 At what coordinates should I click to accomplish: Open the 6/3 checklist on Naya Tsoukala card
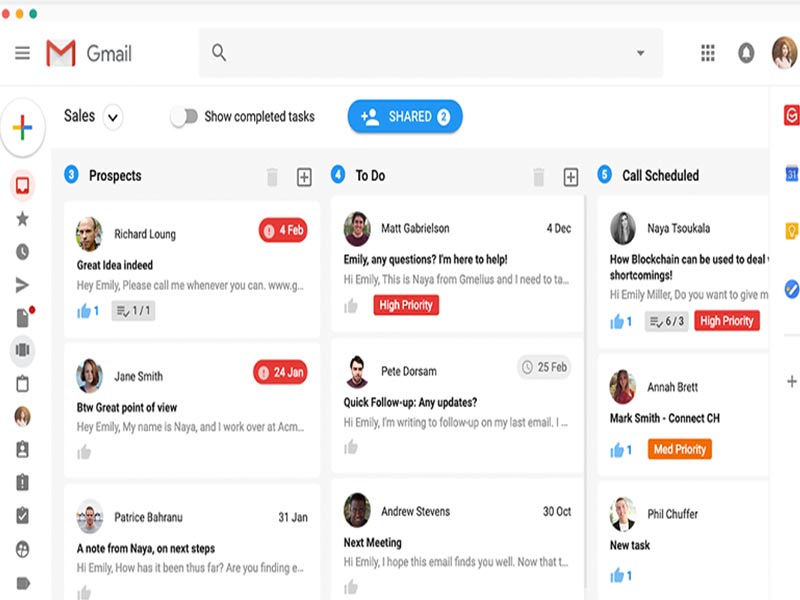tap(666, 321)
